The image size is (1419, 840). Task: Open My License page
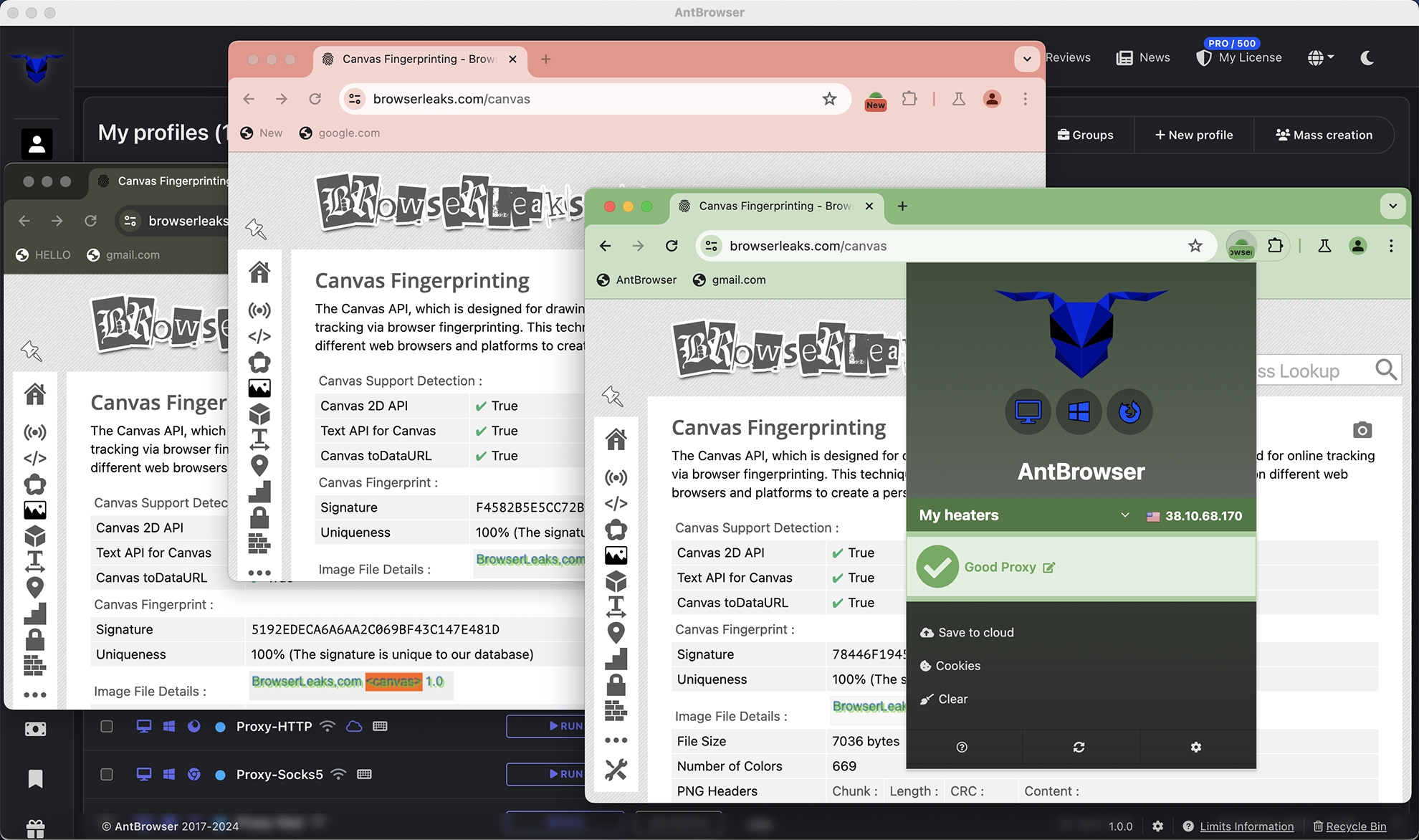click(x=1239, y=58)
